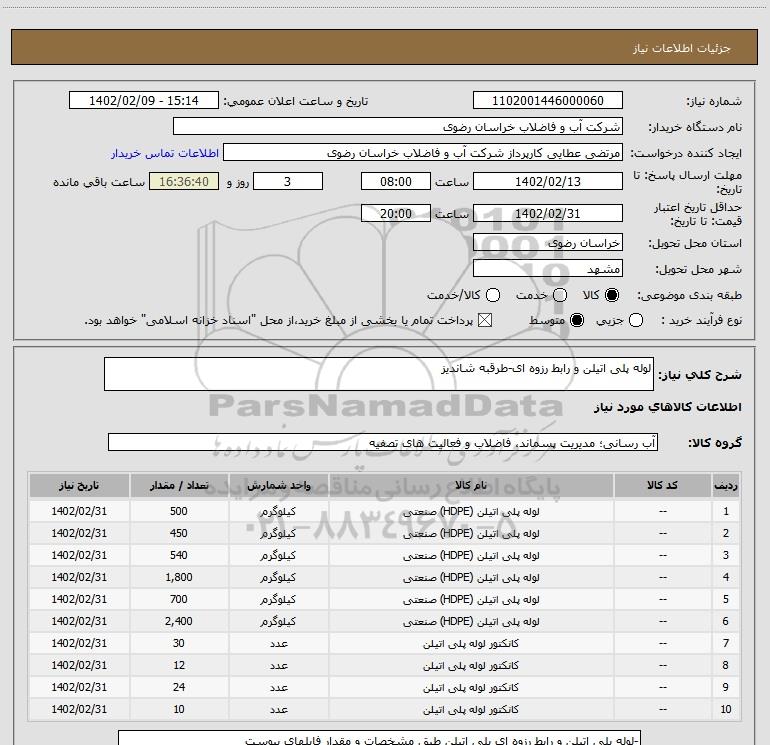Click the نام کالا column header
Screen dimensions: 770x745
pyautogui.click(x=471, y=485)
